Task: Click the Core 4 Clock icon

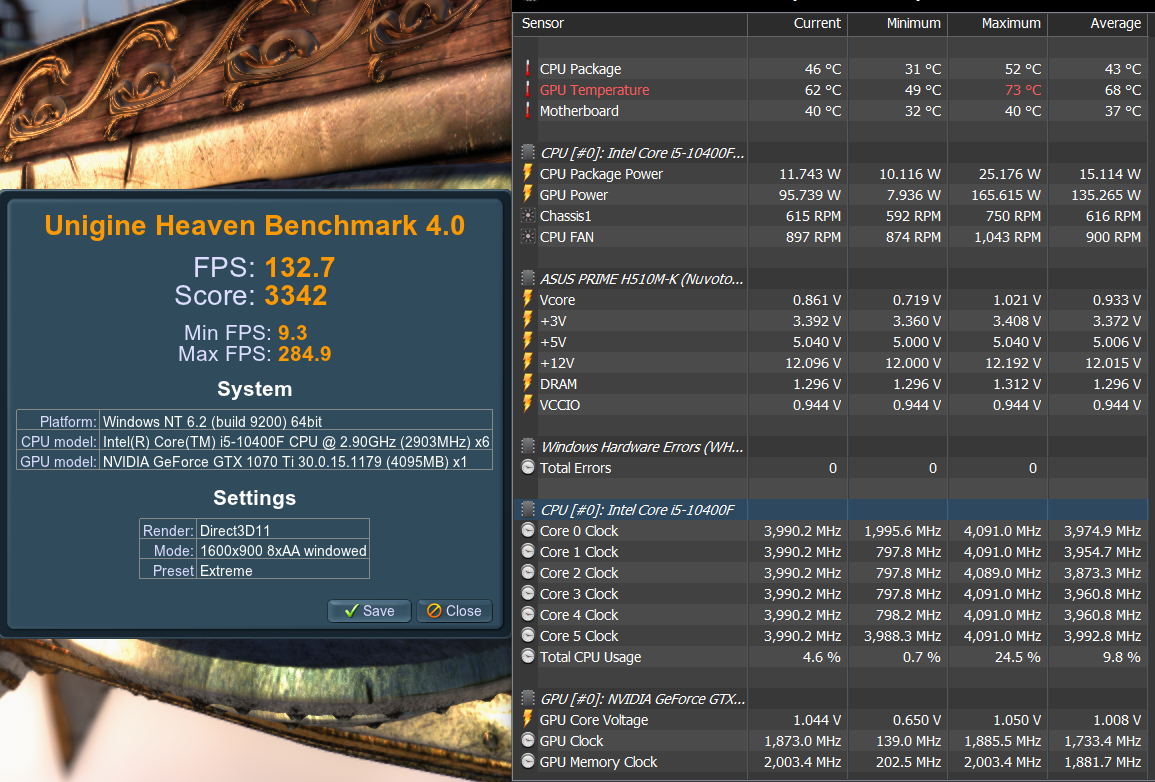Action: click(x=527, y=614)
